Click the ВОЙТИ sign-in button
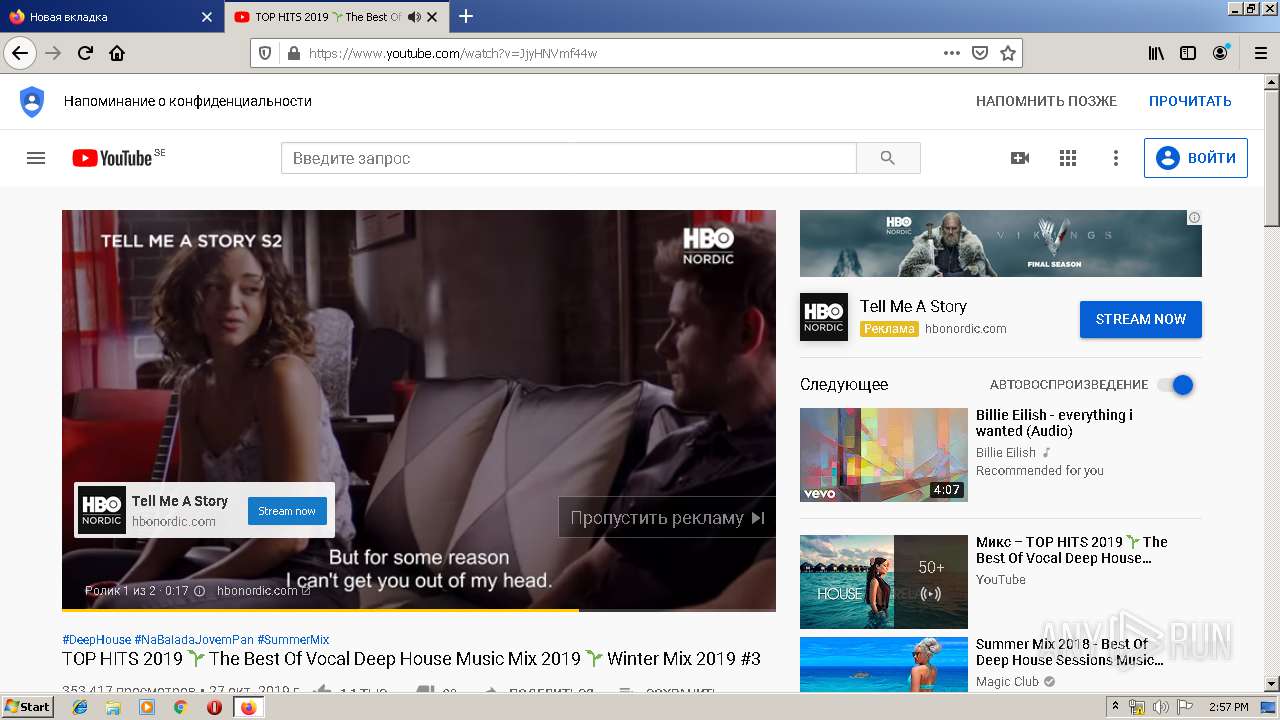The width and height of the screenshot is (1280, 720). pyautogui.click(x=1196, y=158)
